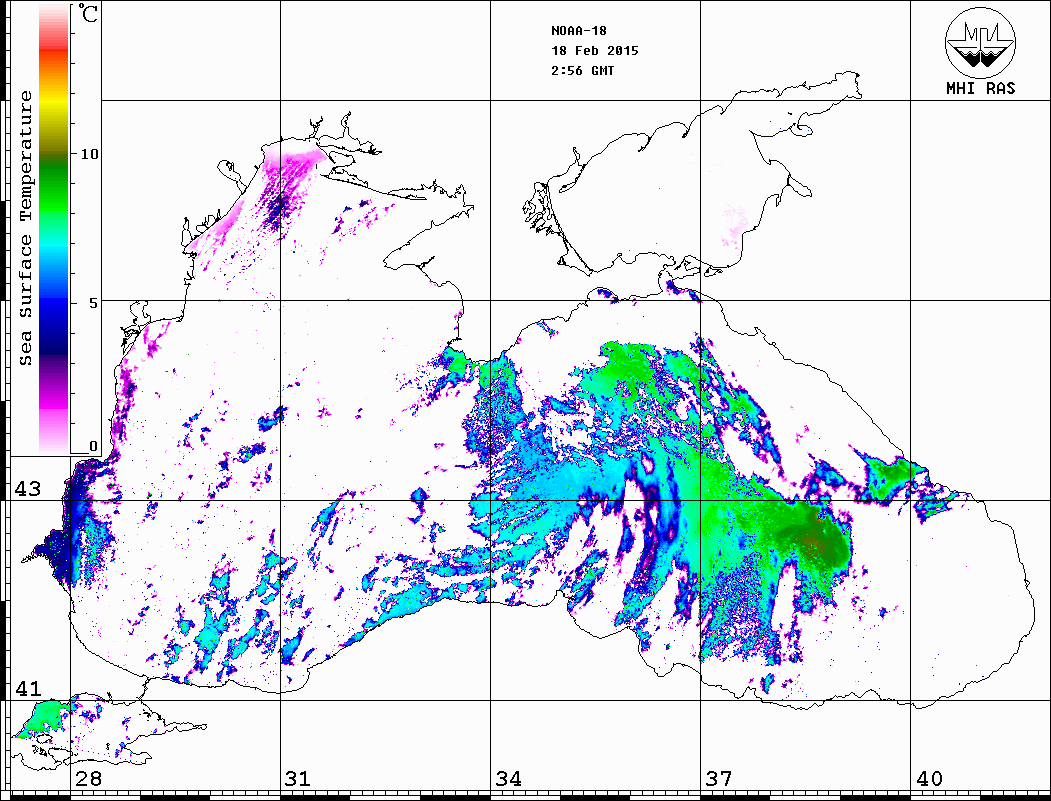The height and width of the screenshot is (801, 1051).
Task: Click the '0' tick on temperature scale
Action: pos(94,446)
